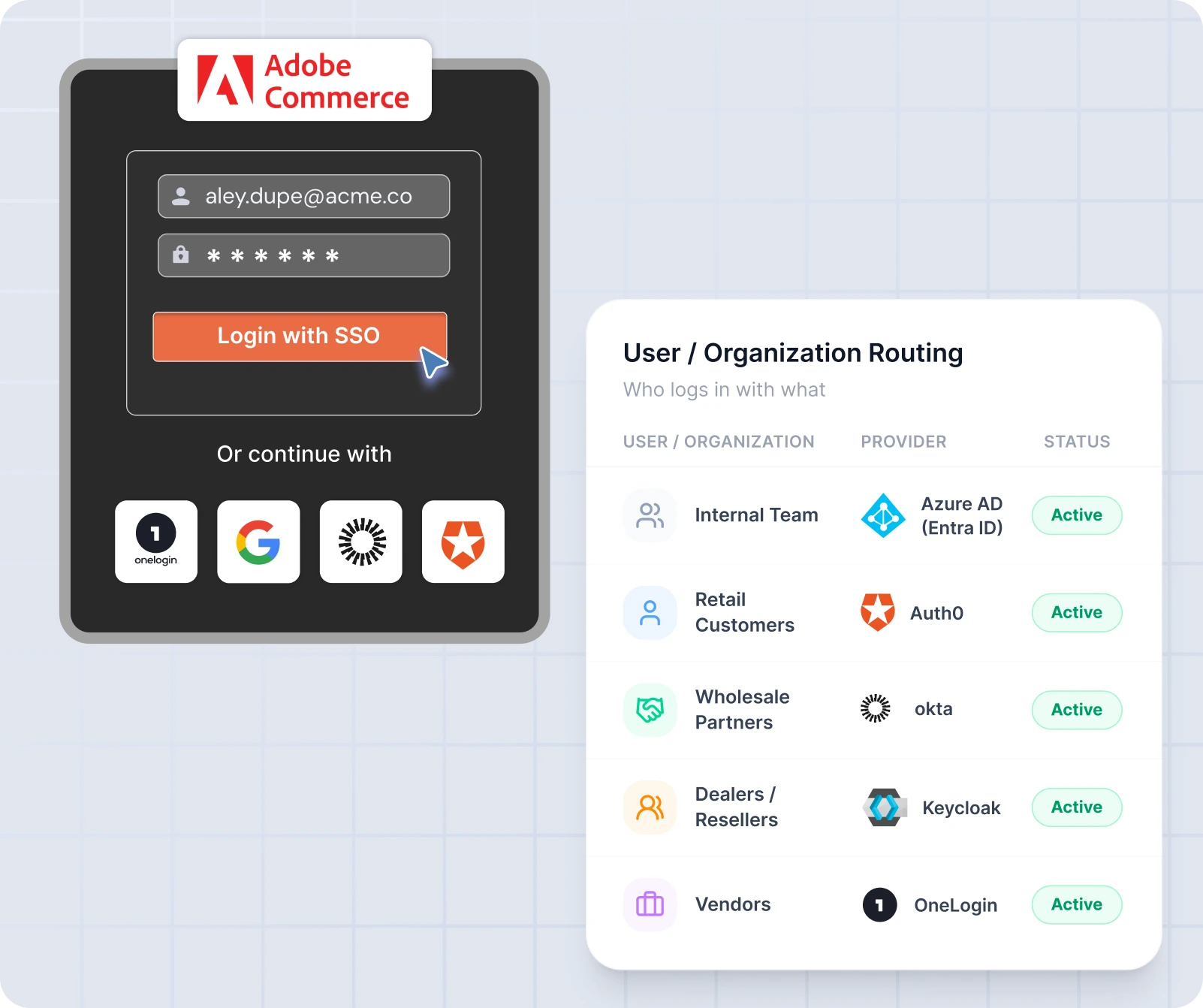Click the PROVIDER column header
Screen dimensions: 1203x1008
click(903, 442)
